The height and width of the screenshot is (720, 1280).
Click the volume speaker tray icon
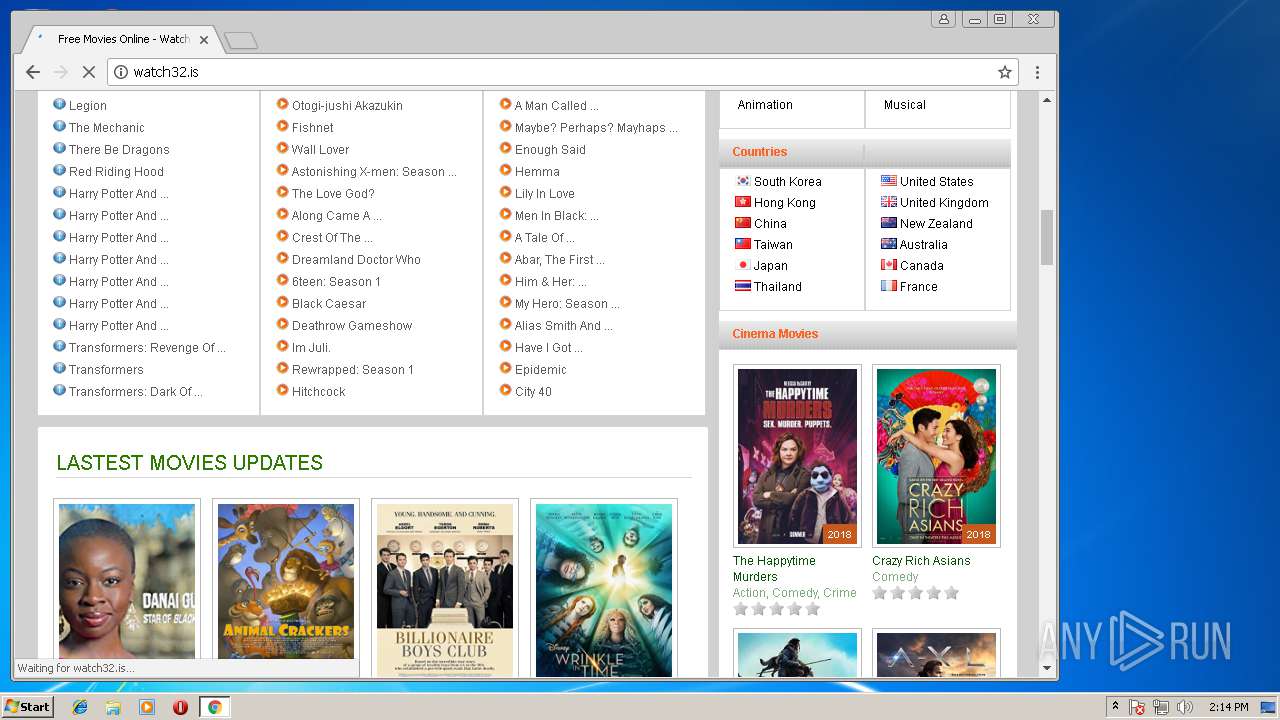1185,707
